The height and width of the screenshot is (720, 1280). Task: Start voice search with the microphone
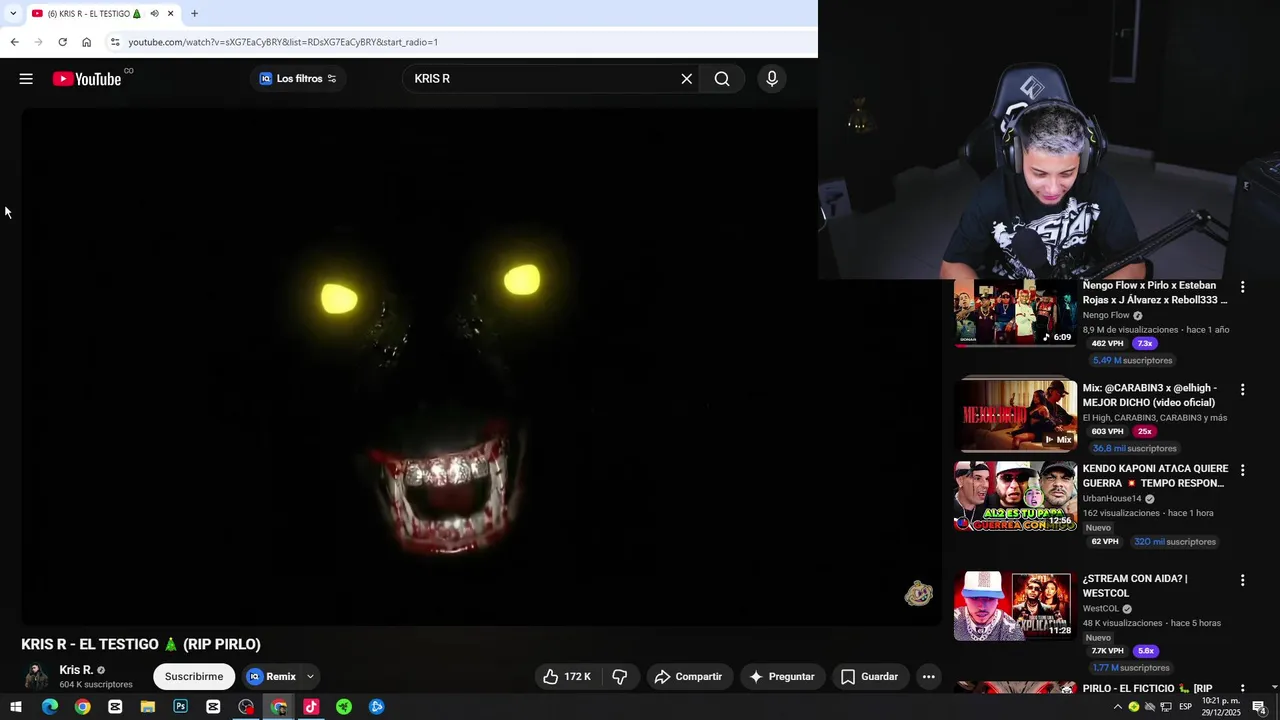[771, 79]
